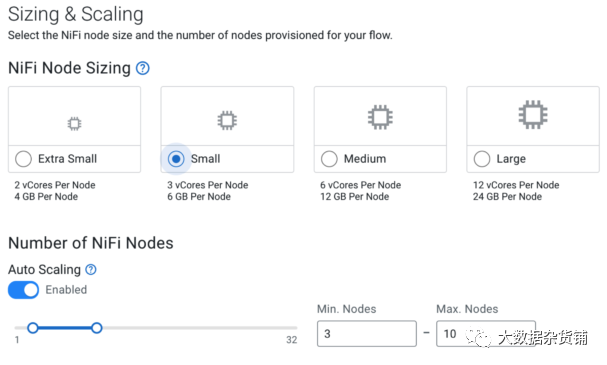Viewport: 607px width, 365px height.
Task: Click the Large chip icon
Action: [x=533, y=115]
